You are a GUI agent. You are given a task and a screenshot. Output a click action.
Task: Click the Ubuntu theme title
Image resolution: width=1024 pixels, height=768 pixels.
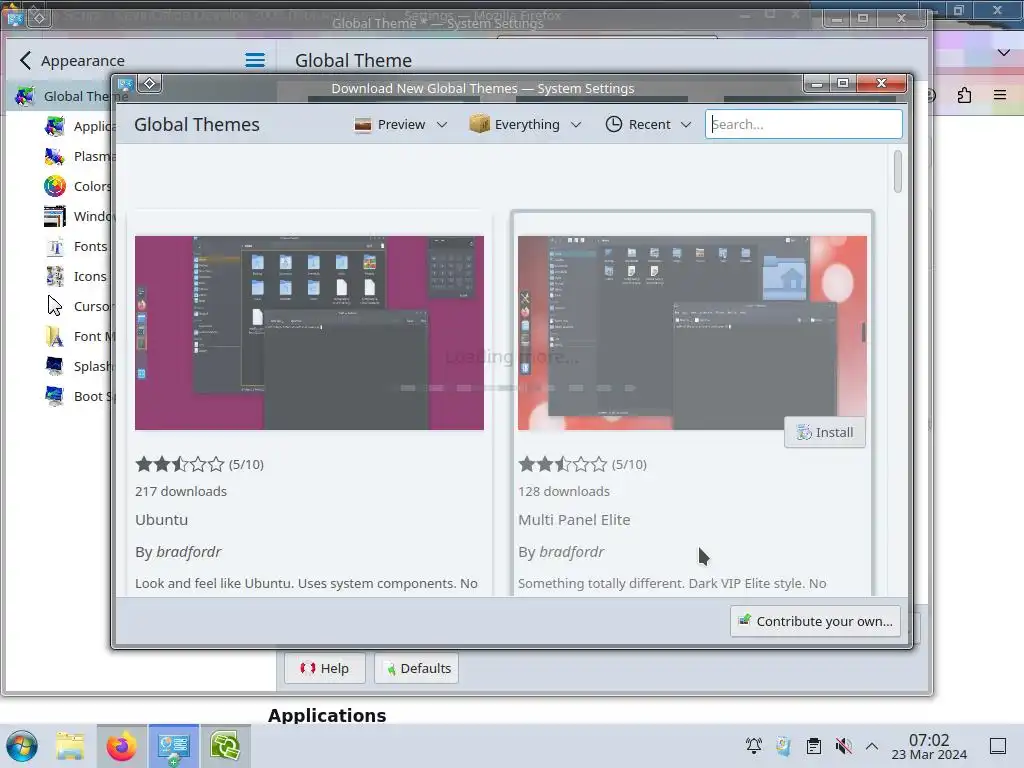161,520
